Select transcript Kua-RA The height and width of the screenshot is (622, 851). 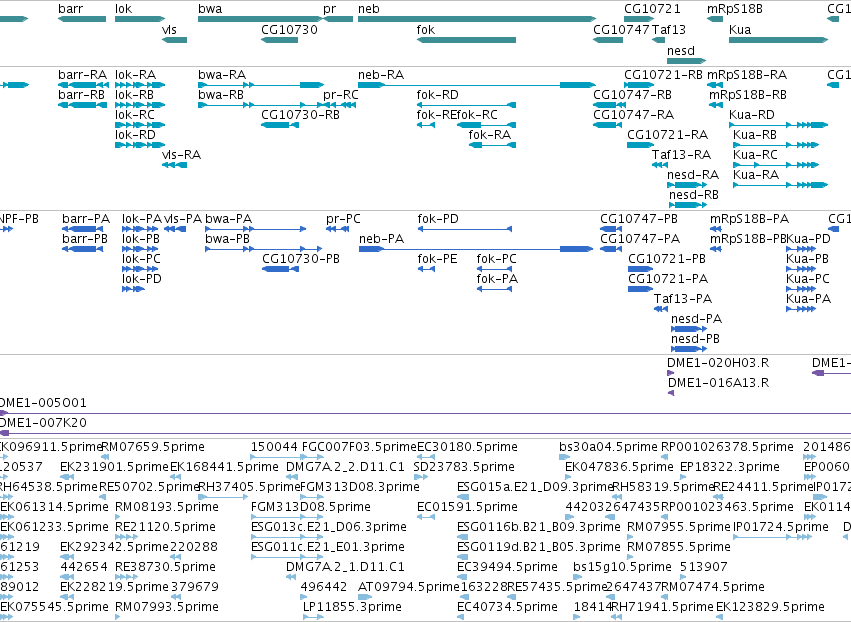756,175
